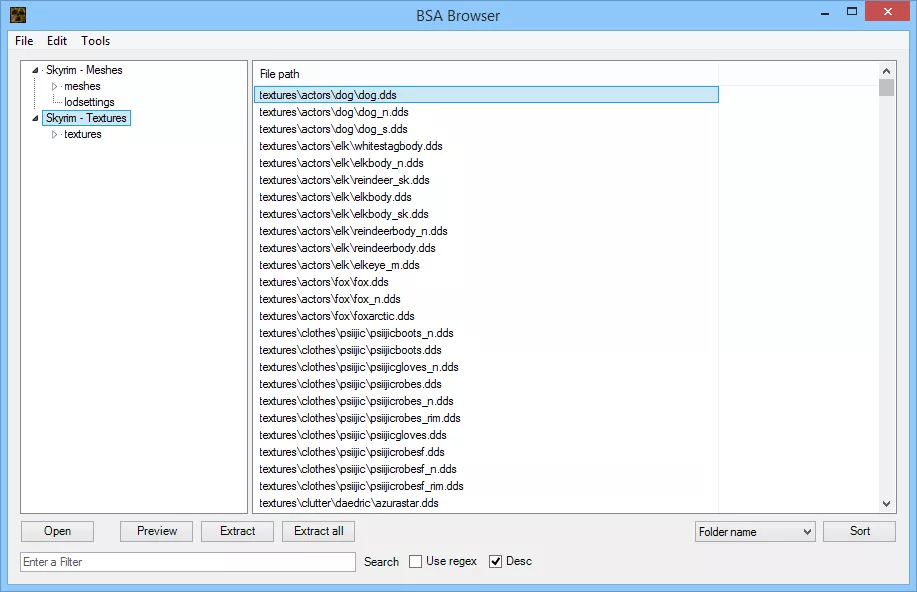The image size is (917, 592).
Task: Select the Skyrim - Meshes tree item
Action: pos(84,70)
